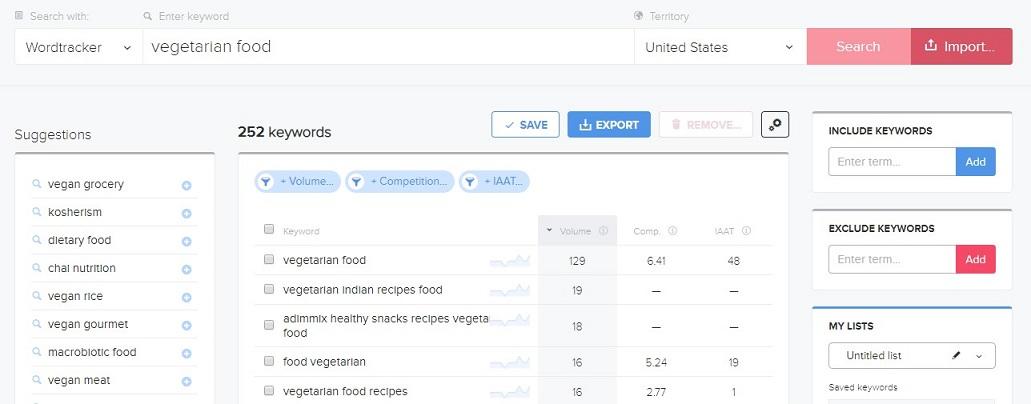The image size is (1031, 404).
Task: Click the IAAT info icon
Action: 746,231
